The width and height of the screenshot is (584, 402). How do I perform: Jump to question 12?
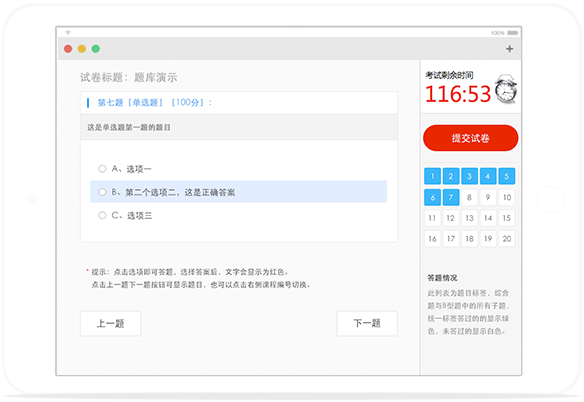pos(451,218)
